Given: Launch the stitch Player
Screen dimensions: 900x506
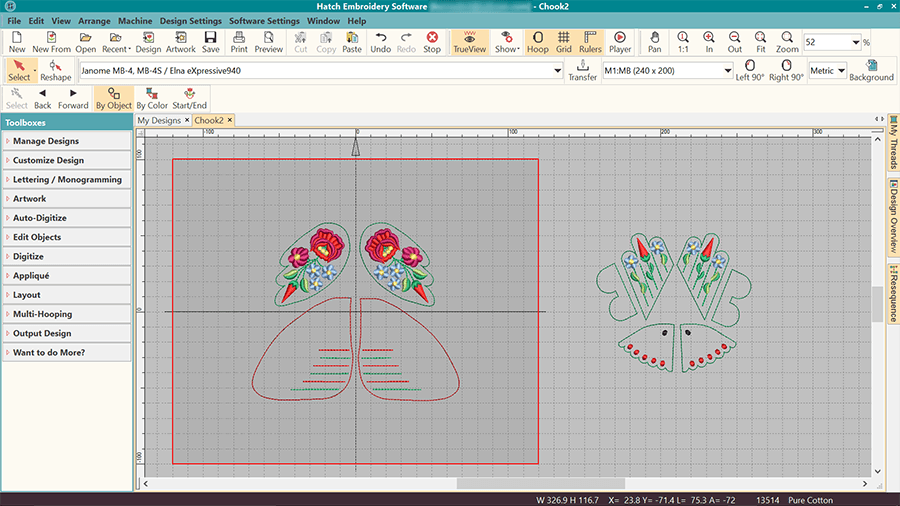Looking at the screenshot, I should click(620, 41).
